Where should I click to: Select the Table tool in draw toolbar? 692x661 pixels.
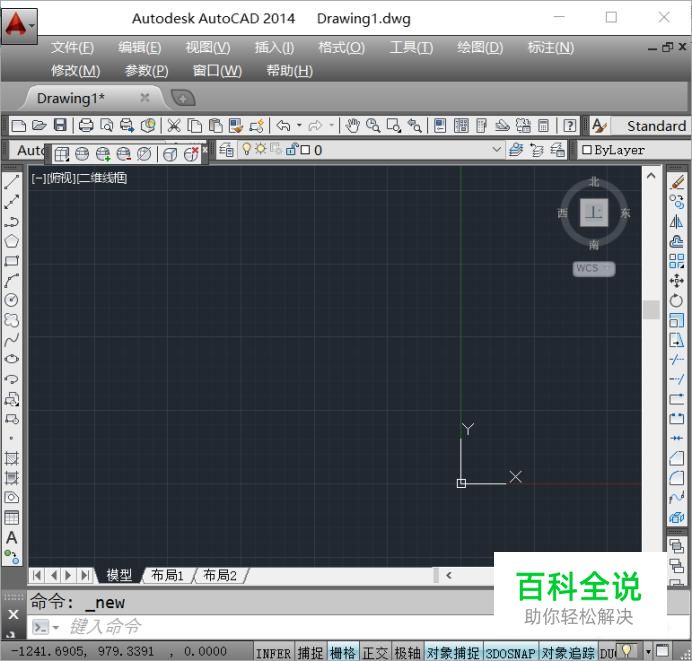pos(11,518)
